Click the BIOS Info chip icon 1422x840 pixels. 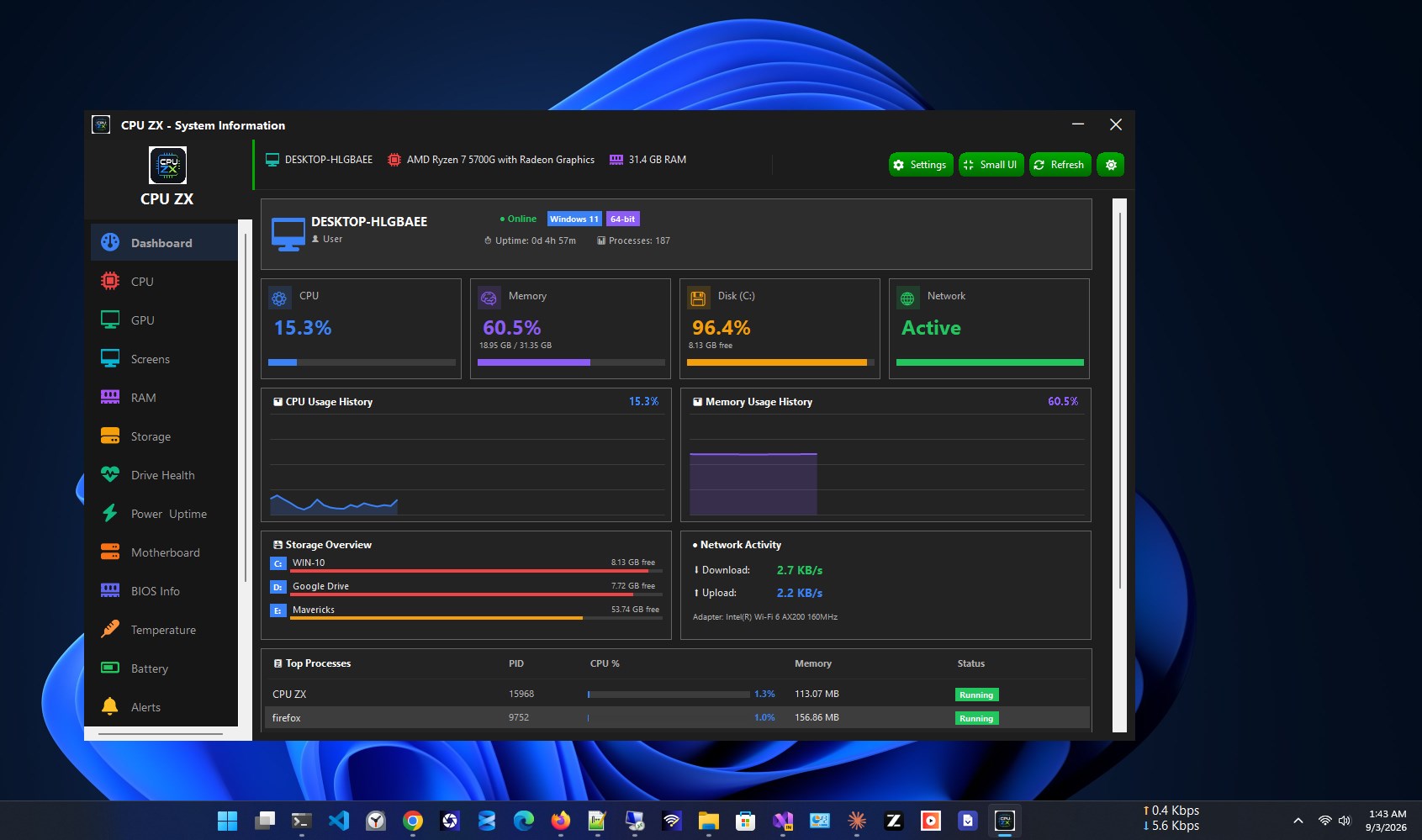(x=110, y=590)
